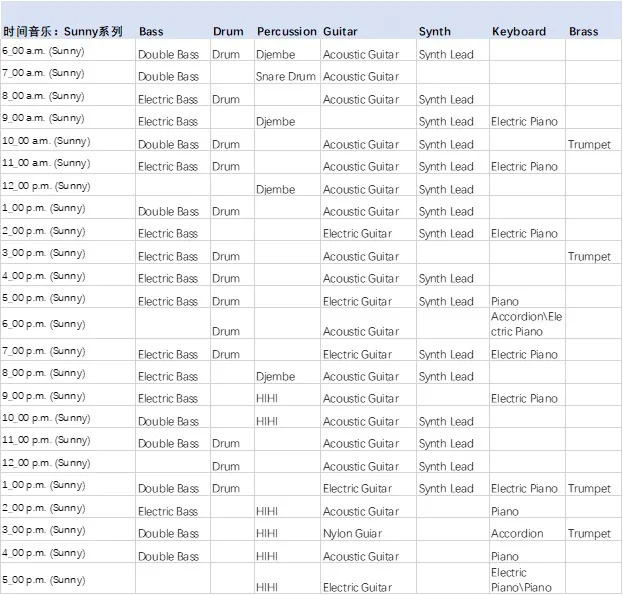
Task: Click 'Double Bass' in the 10_00 a.m. row
Action: [168, 145]
